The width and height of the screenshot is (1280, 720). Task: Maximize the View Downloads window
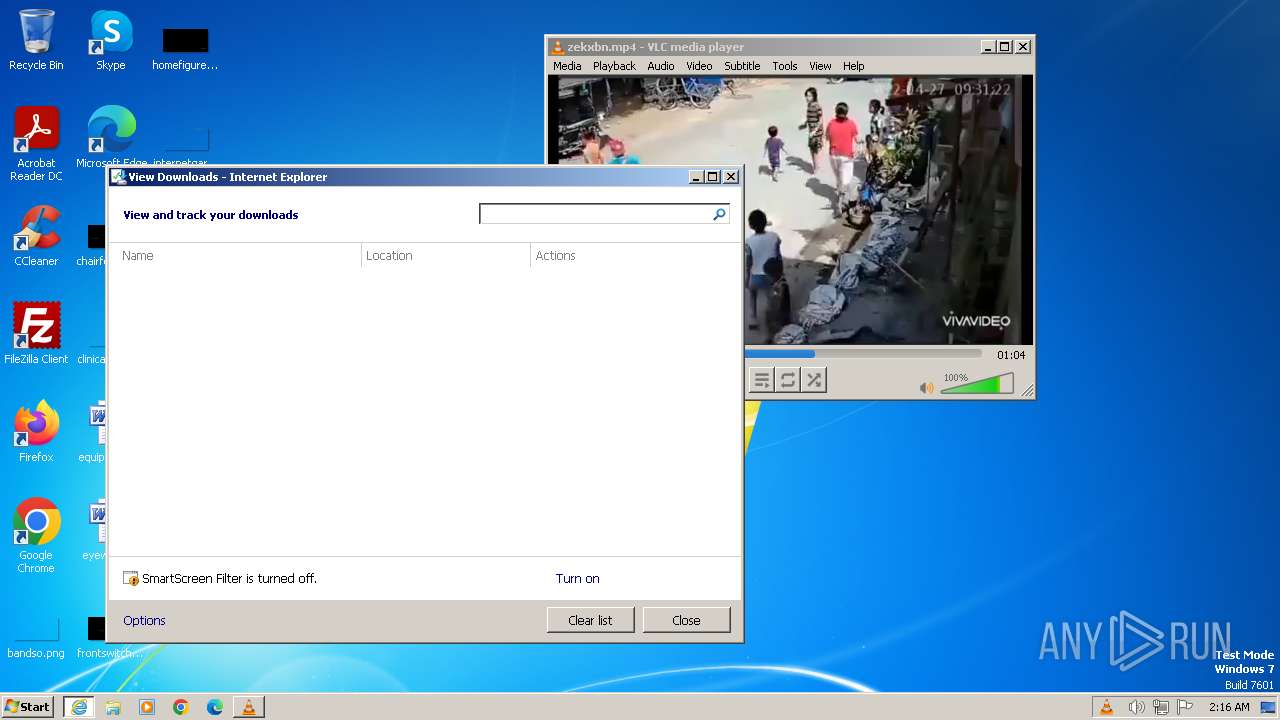pos(713,177)
